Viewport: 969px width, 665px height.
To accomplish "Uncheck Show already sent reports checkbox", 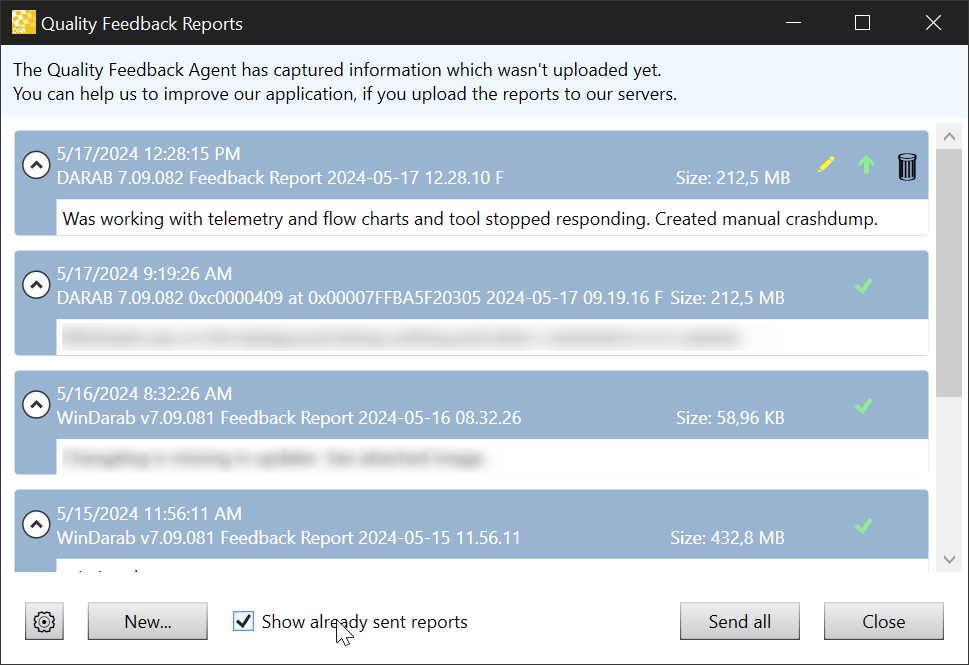I will [x=243, y=621].
